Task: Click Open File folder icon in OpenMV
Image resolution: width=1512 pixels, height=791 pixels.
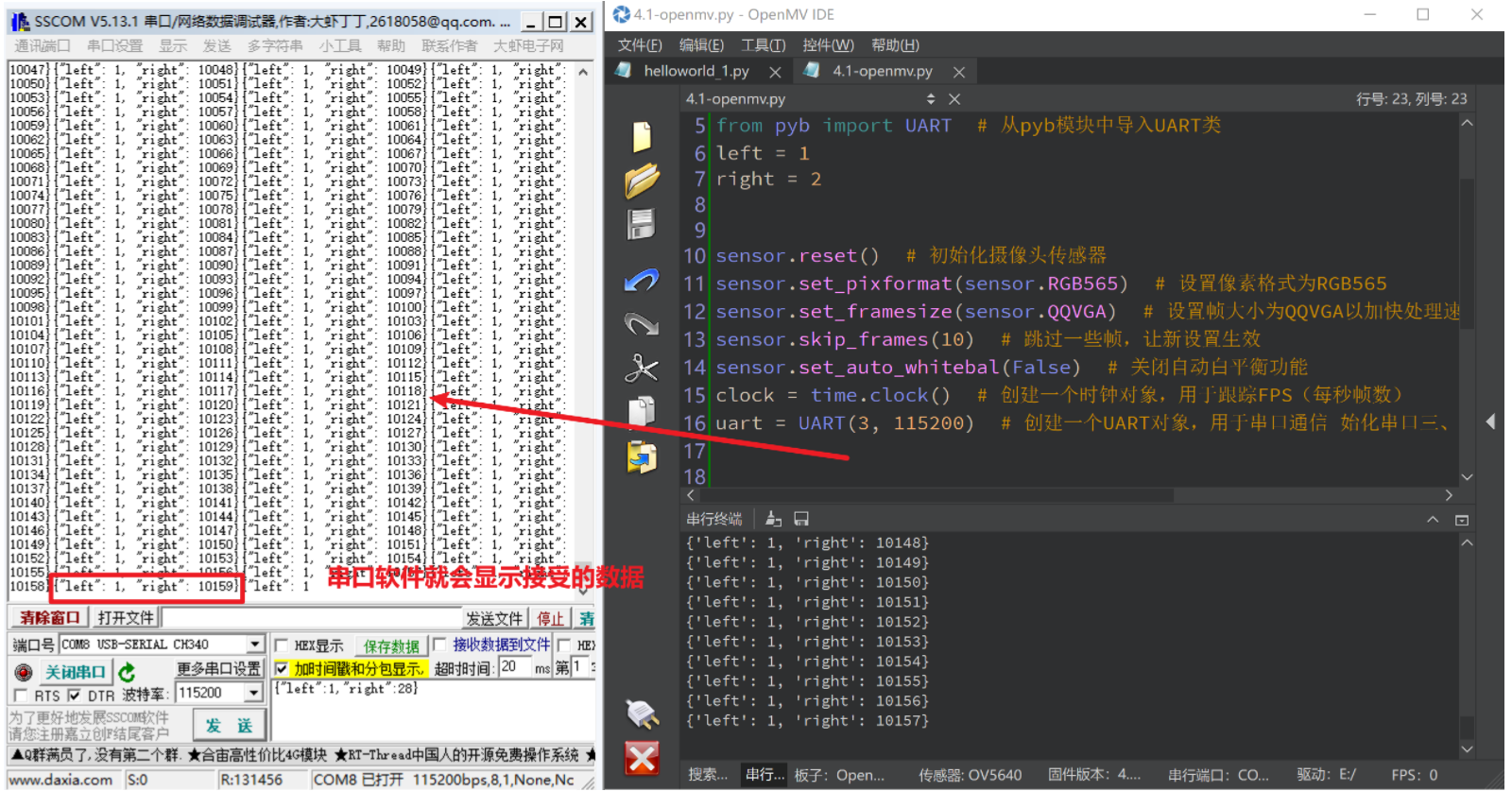Action: point(642,180)
